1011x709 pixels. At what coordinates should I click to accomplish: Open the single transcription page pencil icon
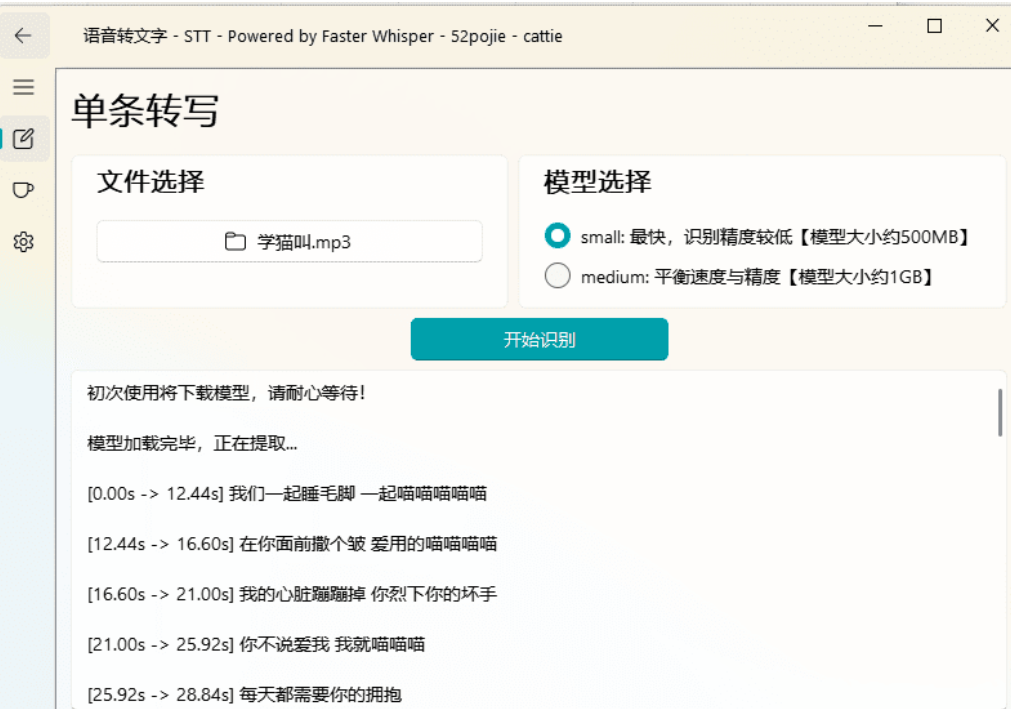[23, 139]
